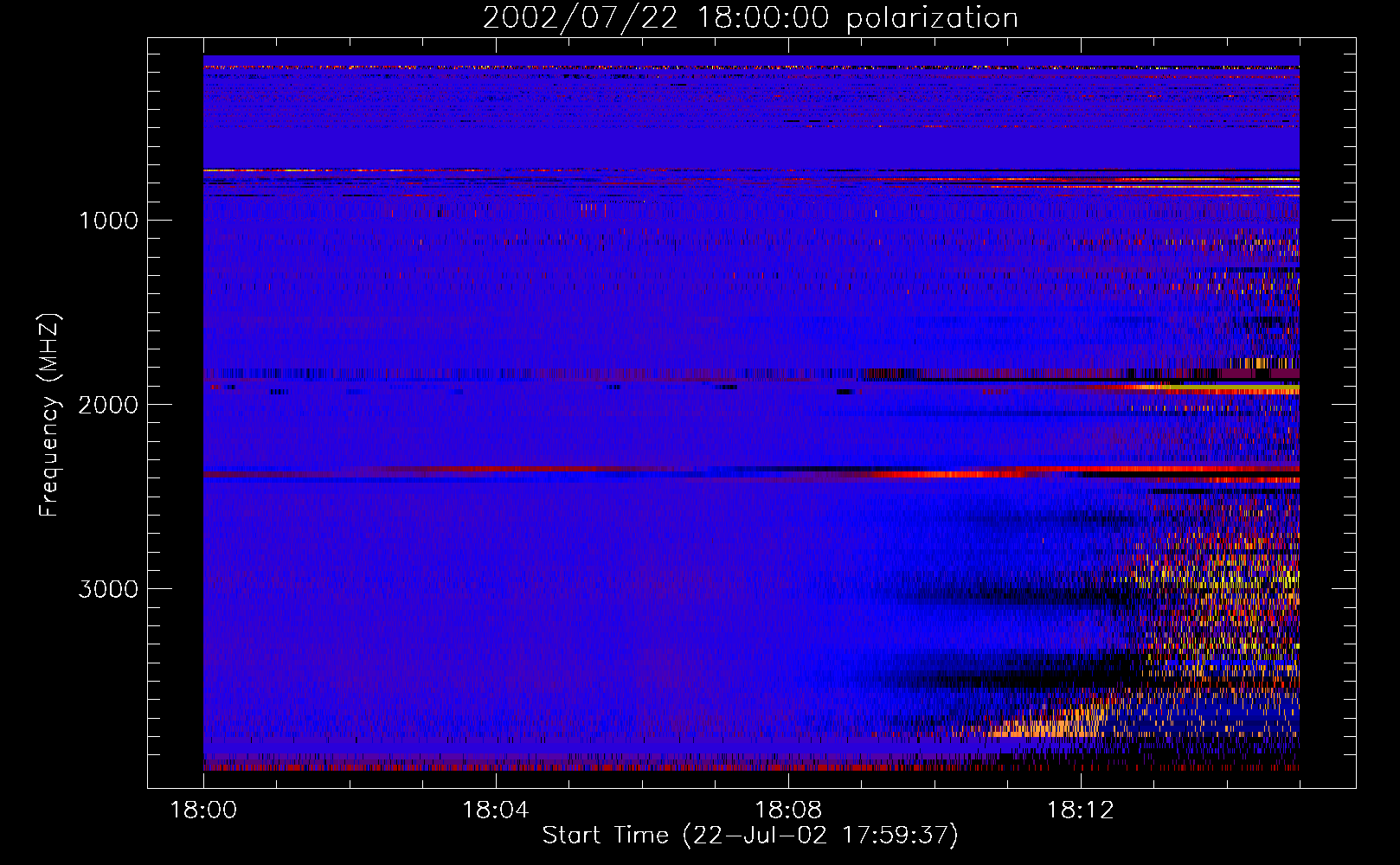This screenshot has width=1400, height=865.
Task: Click the 1000 frequency tick label
Action: tap(108, 221)
